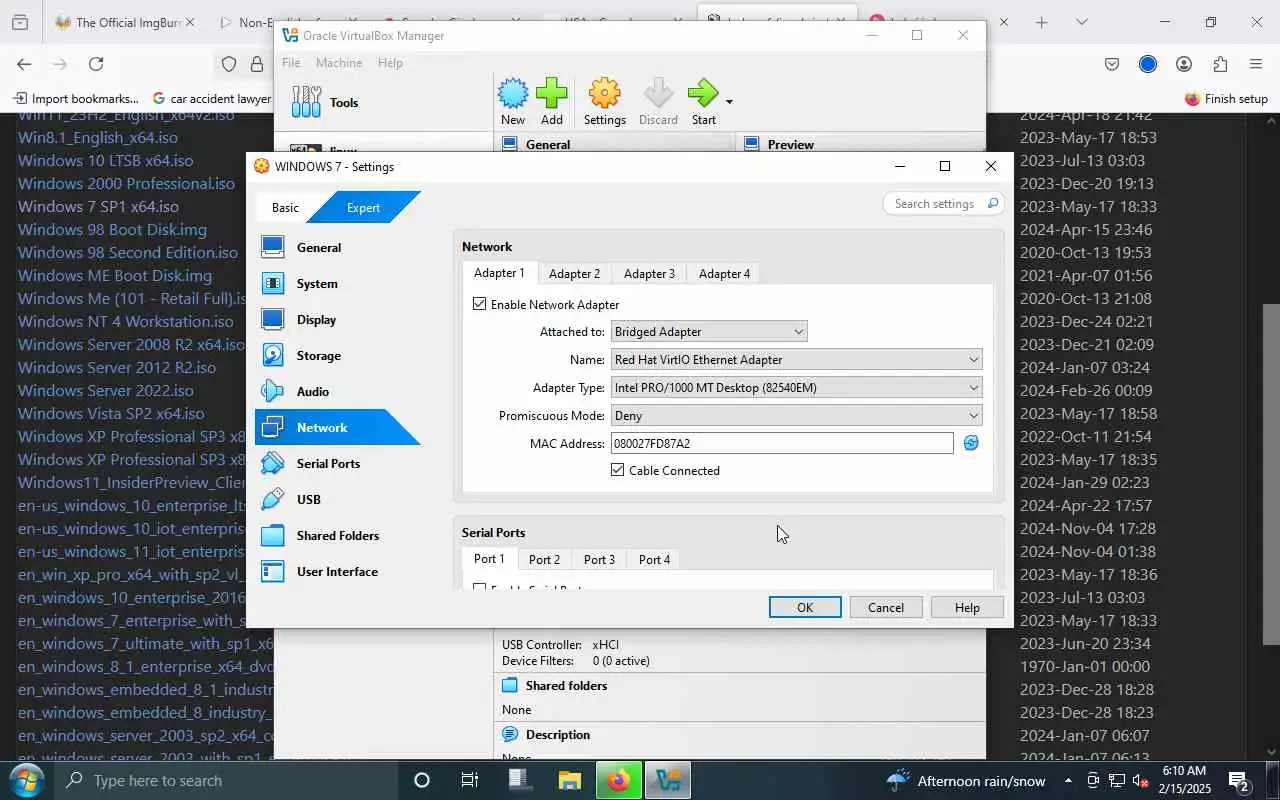Show hidden system tray icons
Viewport: 1280px width, 800px height.
(1068, 780)
